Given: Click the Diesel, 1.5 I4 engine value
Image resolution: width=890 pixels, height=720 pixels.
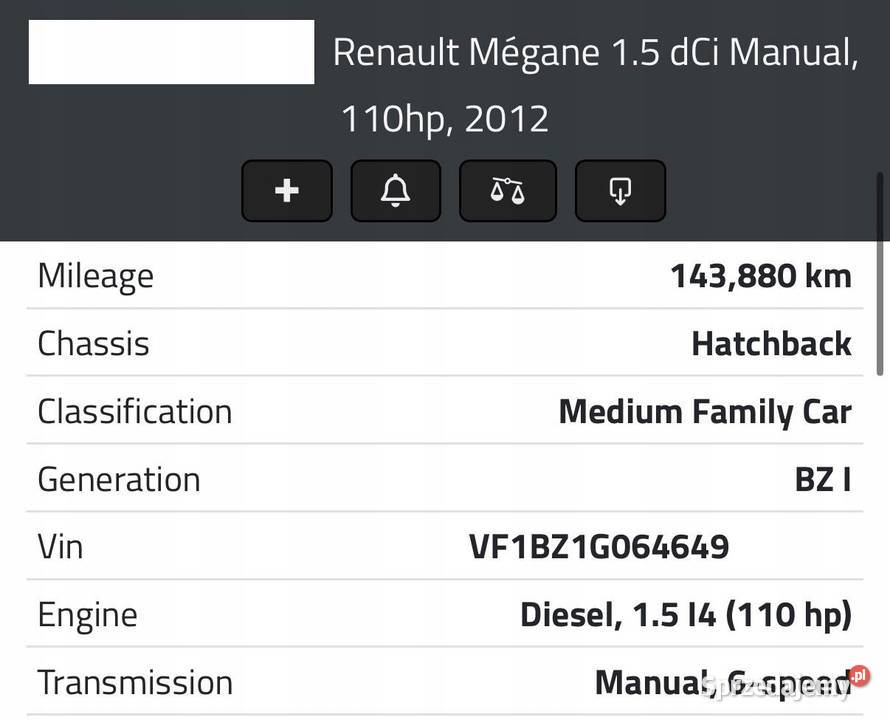Looking at the screenshot, I should 685,615.
